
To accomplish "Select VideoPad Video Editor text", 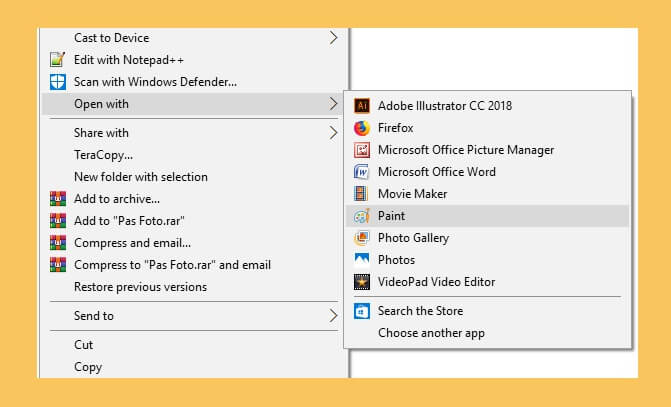I will [x=436, y=282].
